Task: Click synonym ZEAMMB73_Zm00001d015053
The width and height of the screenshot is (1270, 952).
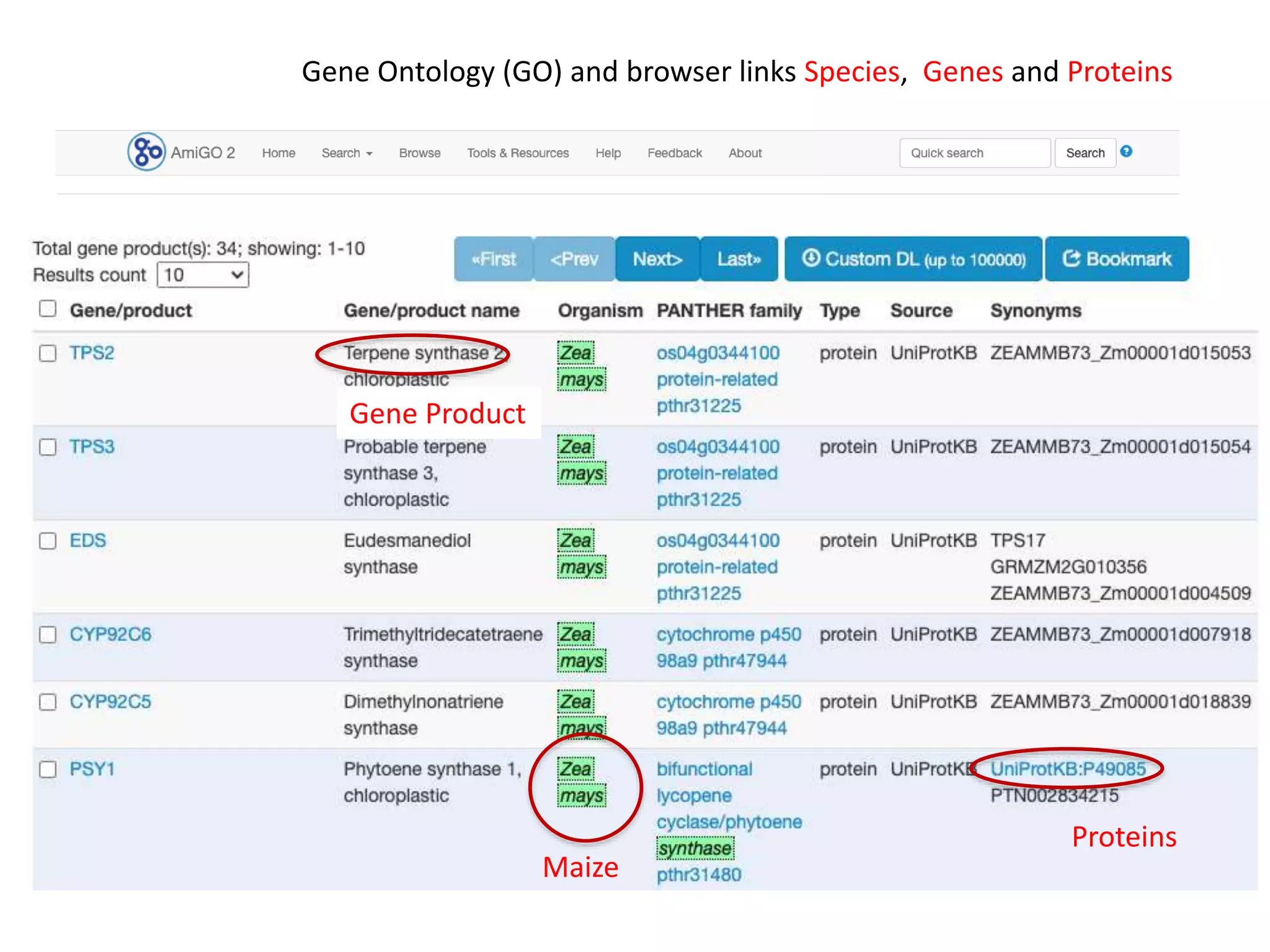Action: coord(1121,353)
